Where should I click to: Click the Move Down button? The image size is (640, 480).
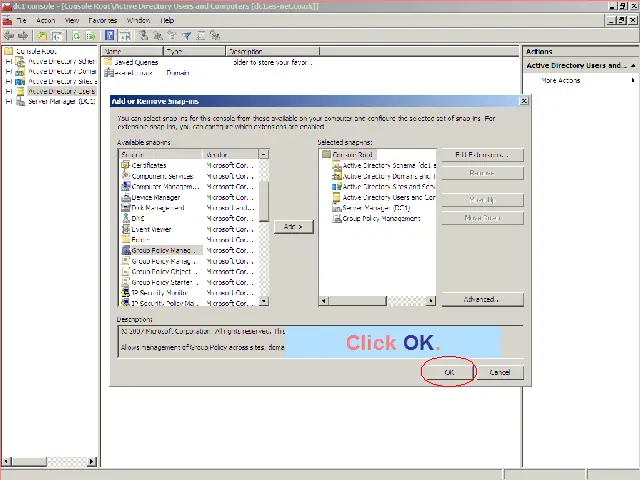(x=482, y=218)
